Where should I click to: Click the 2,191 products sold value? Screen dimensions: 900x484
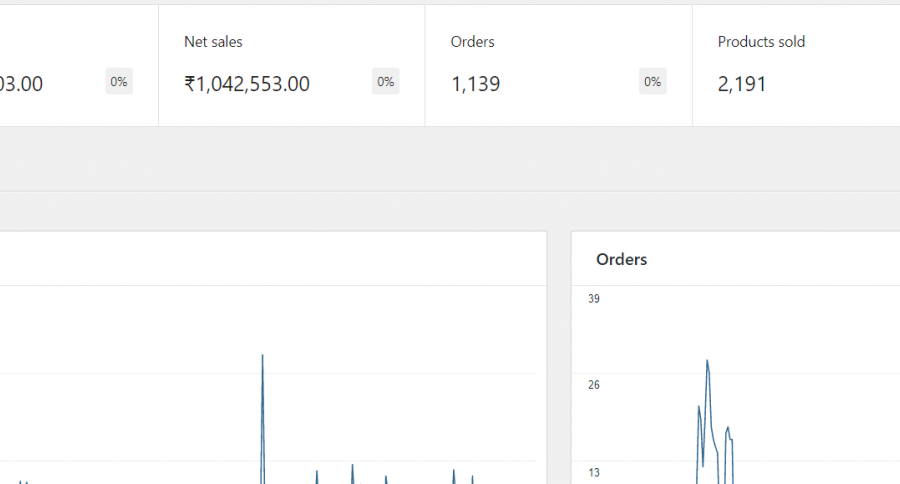[x=742, y=84]
